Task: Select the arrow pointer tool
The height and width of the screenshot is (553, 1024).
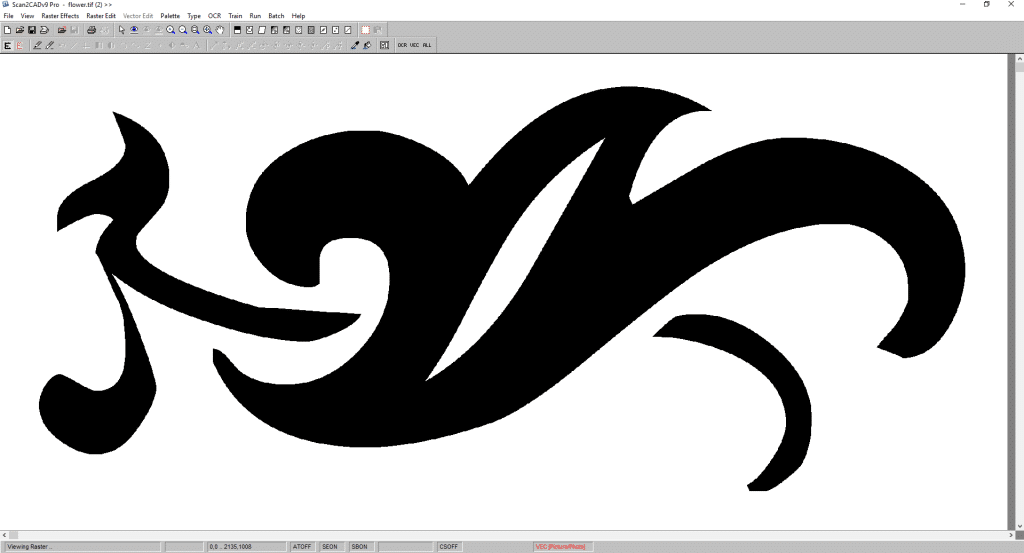Action: pyautogui.click(x=121, y=30)
